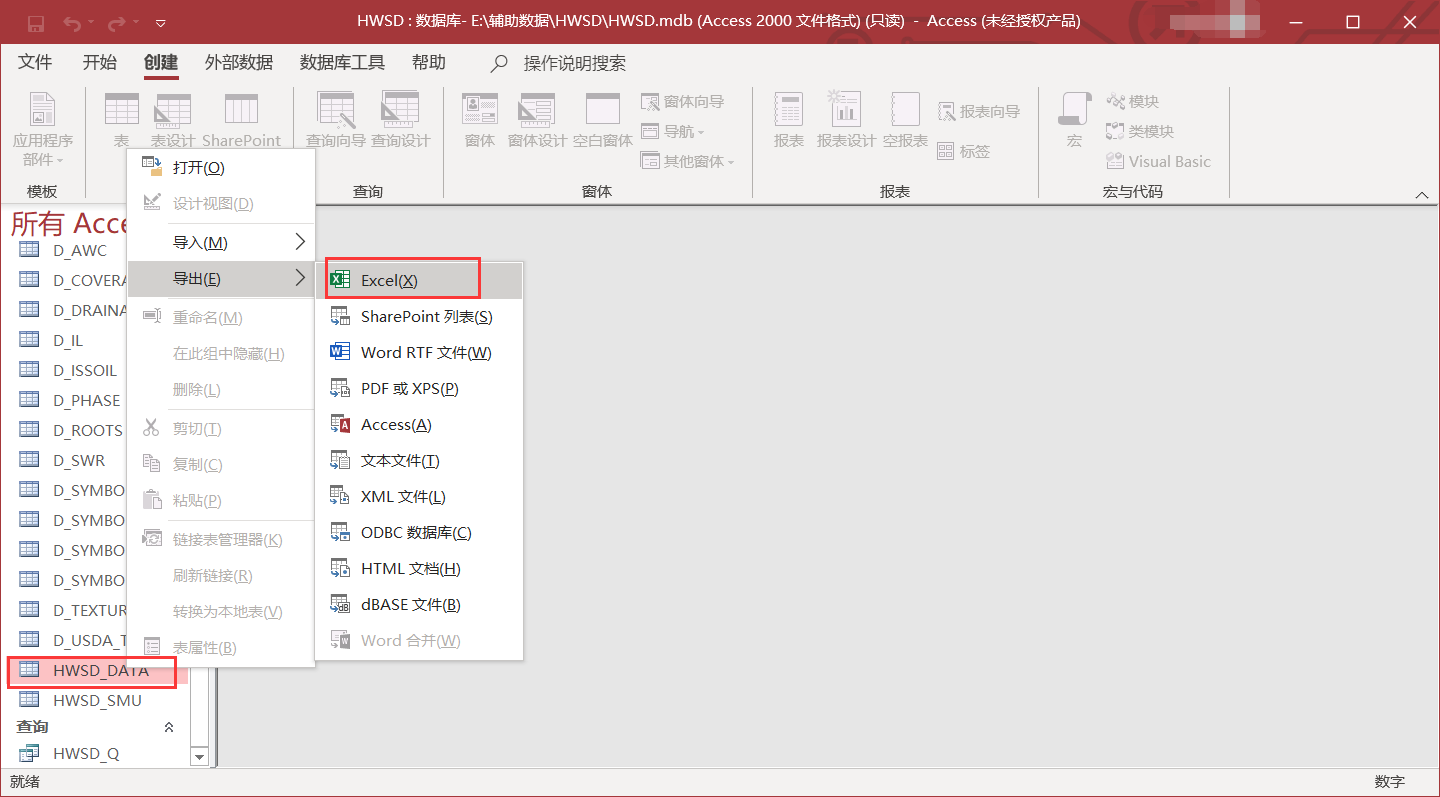Viewport: 1440px width, 797px height.
Task: Click 报表向导 button
Action: 979,111
